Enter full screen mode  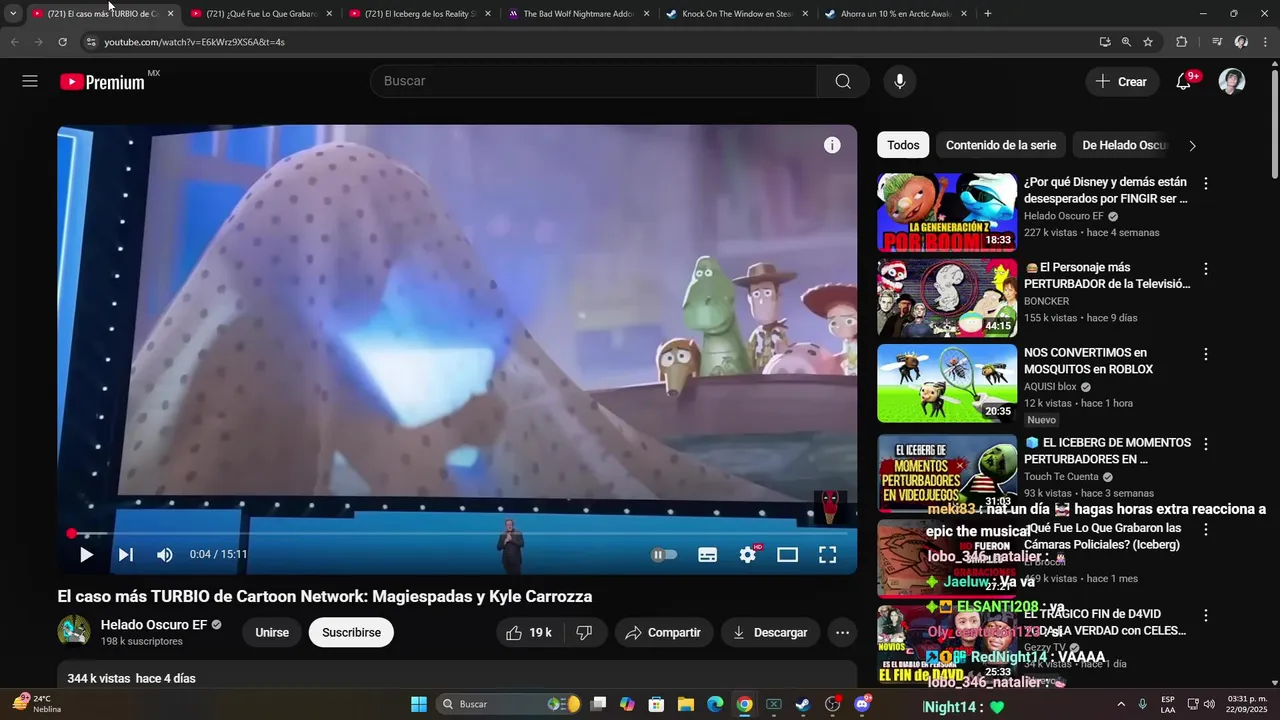point(828,554)
